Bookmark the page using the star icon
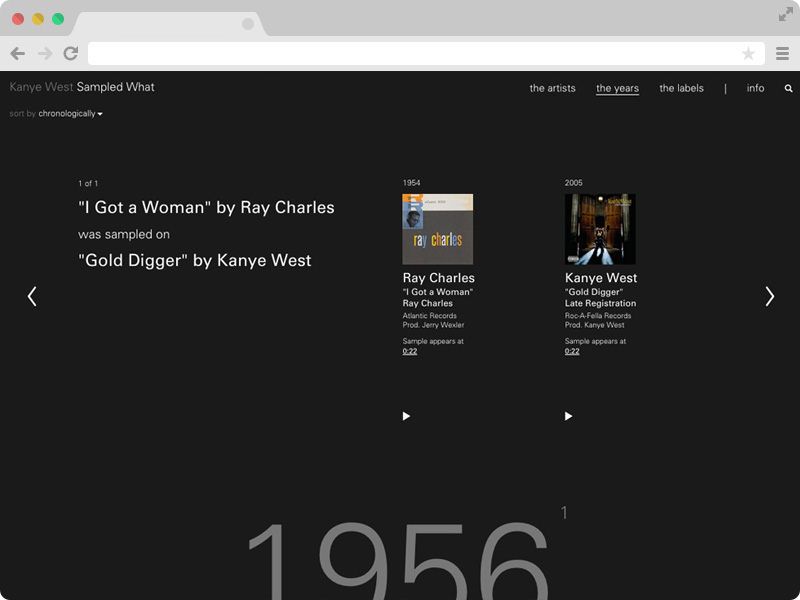800x600 pixels. 748,53
